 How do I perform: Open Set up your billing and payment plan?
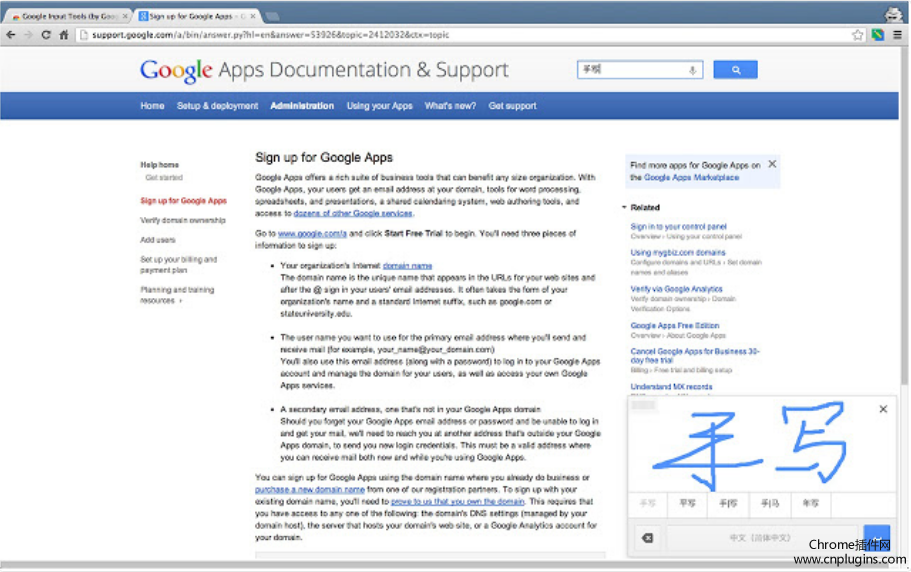179,265
